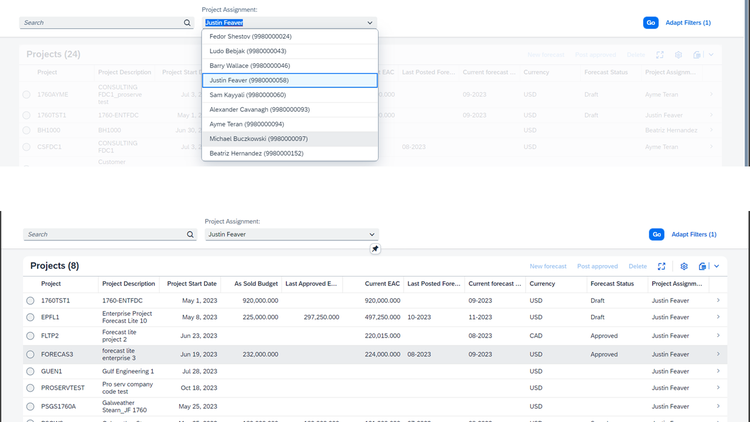Image resolution: width=750 pixels, height=422 pixels.
Task: Select Ludo Bebjak (9980000043) from list
Action: (290, 51)
